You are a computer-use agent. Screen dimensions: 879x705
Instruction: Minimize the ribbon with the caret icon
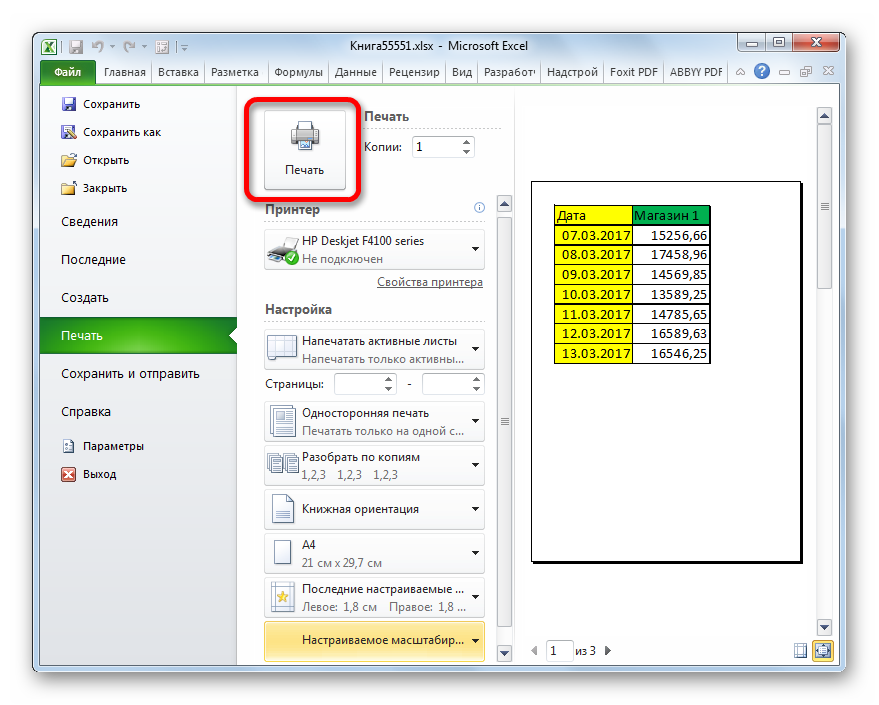tap(741, 72)
